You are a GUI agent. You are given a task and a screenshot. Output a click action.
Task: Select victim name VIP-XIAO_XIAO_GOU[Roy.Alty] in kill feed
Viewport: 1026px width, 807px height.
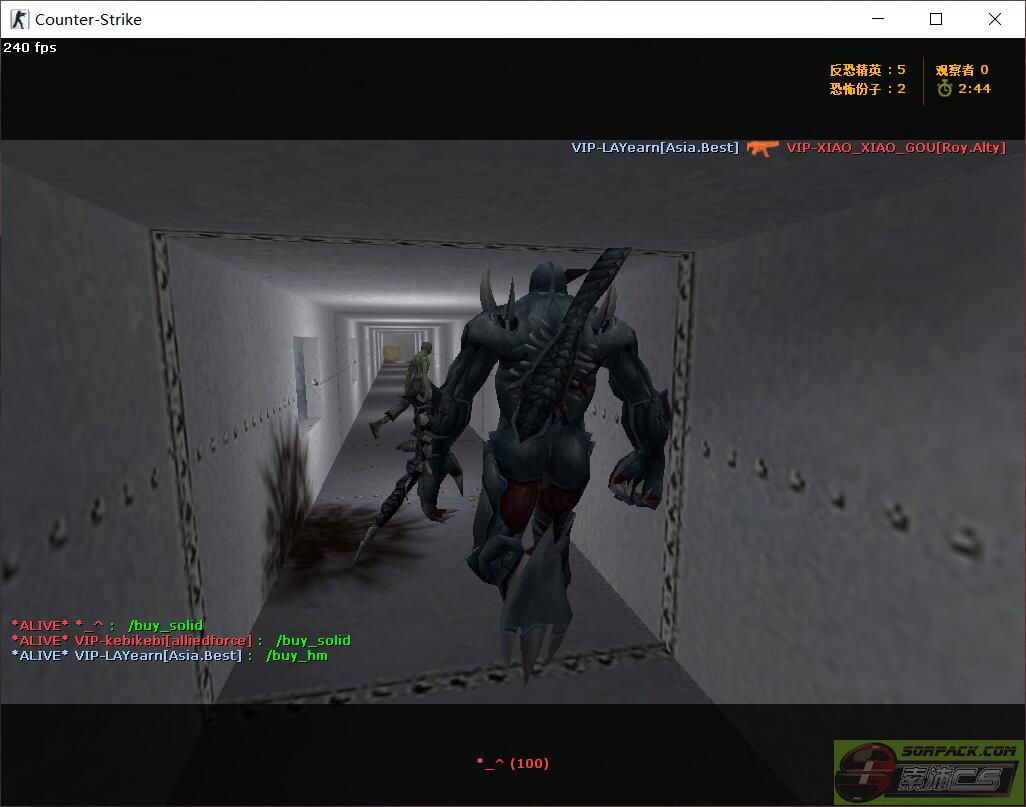(895, 148)
